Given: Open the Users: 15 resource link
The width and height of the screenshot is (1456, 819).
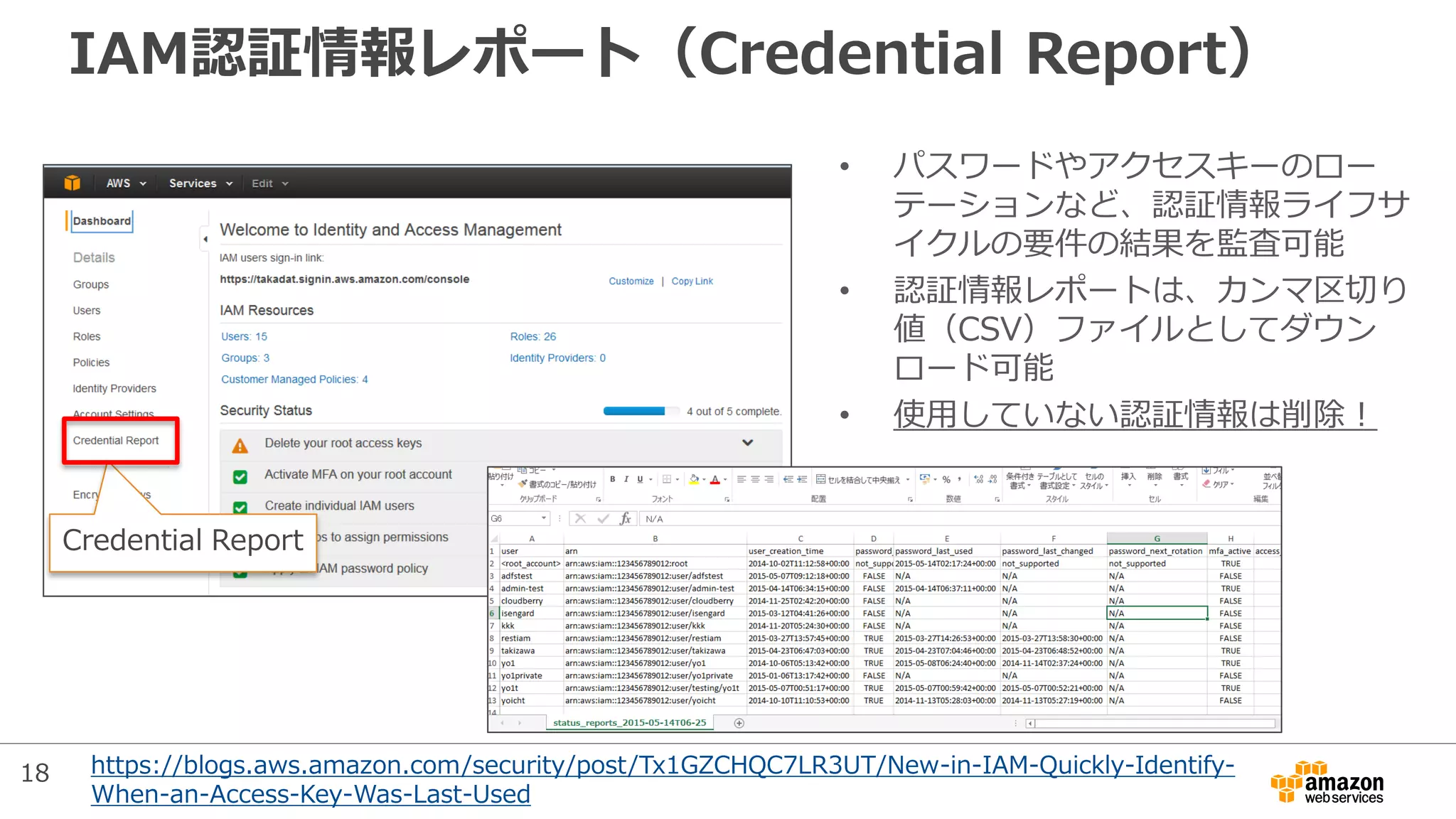Looking at the screenshot, I should click(244, 337).
